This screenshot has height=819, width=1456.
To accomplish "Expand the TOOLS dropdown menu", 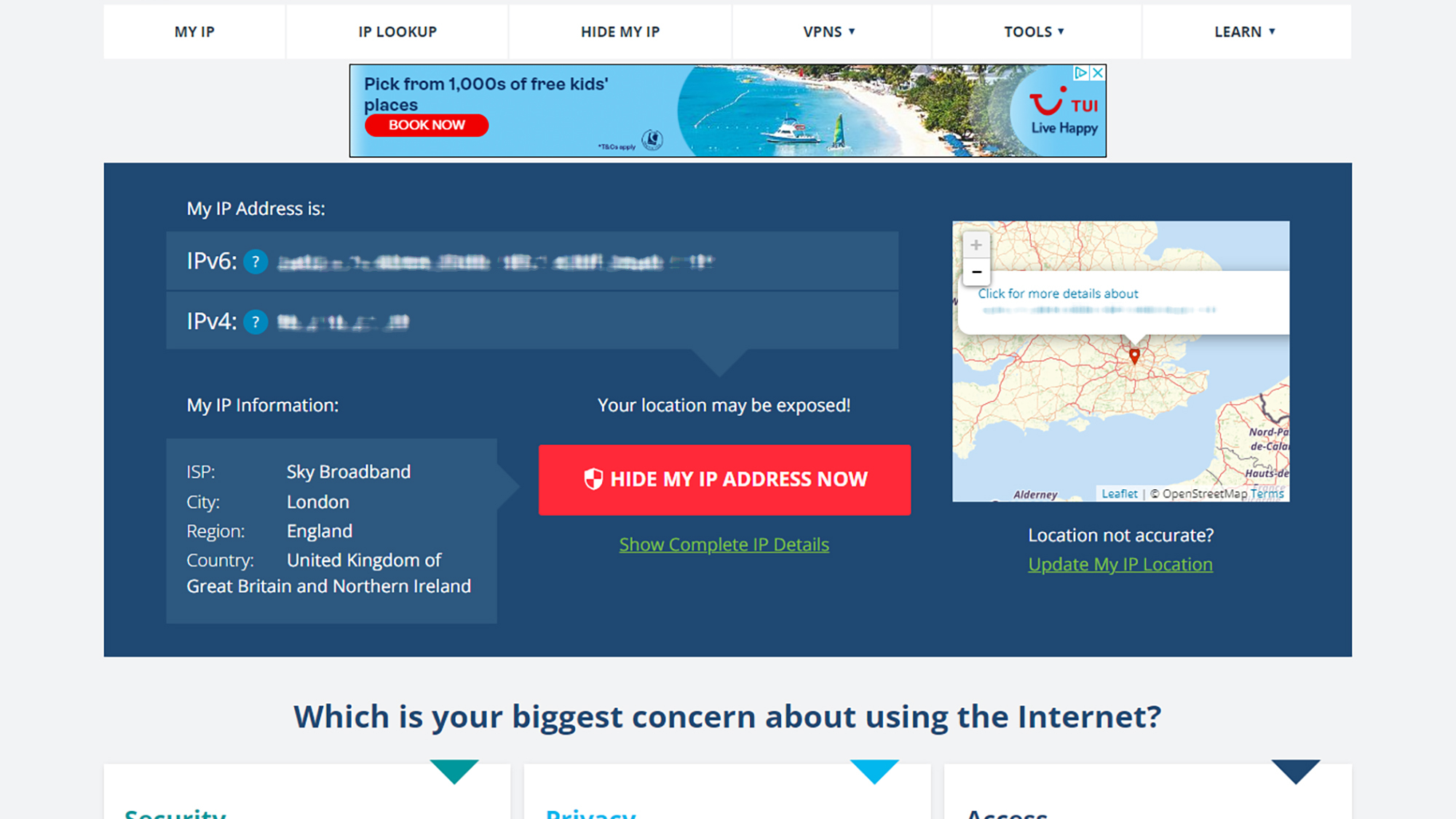I will [x=1037, y=31].
